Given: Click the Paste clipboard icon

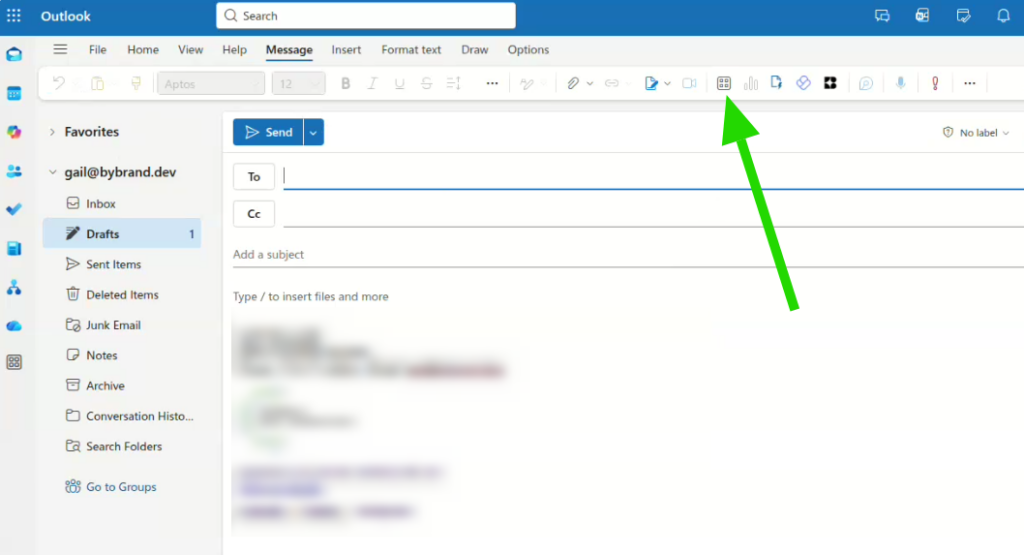Looking at the screenshot, I should 97,84.
